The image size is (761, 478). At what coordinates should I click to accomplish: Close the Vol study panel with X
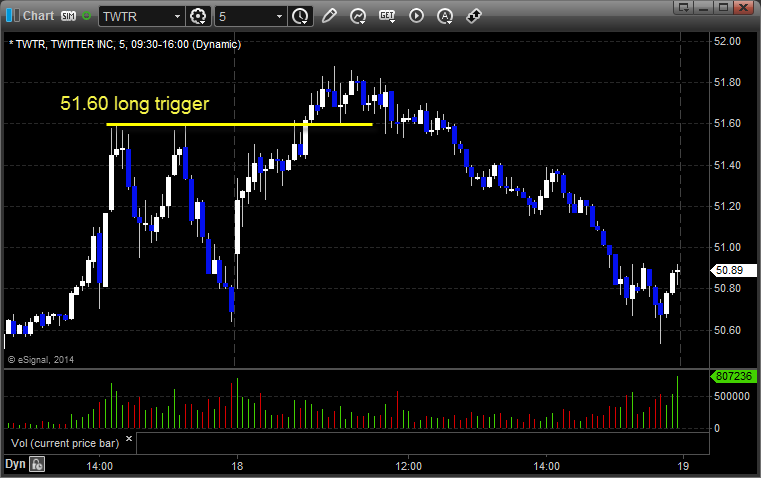click(x=129, y=439)
